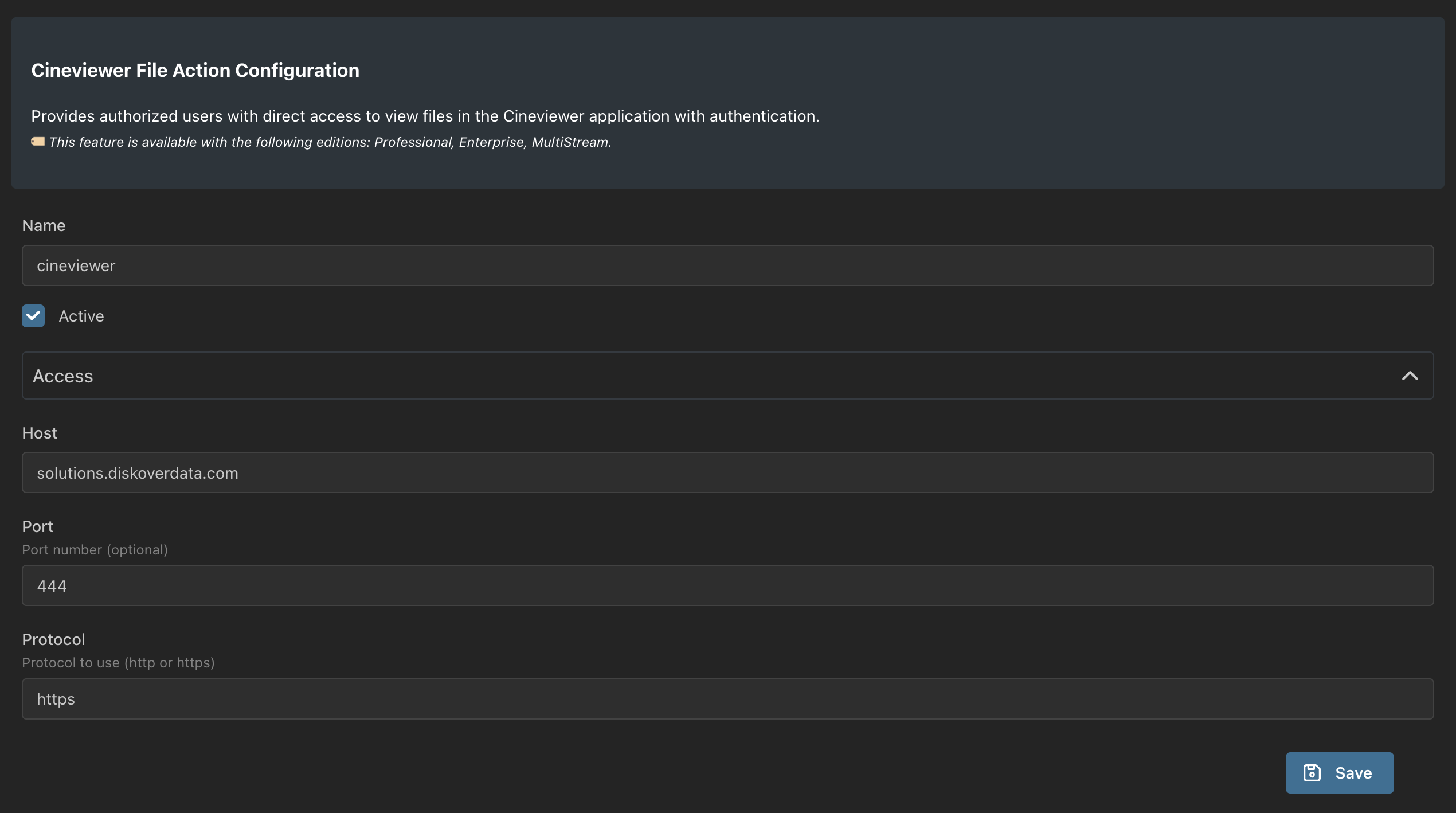Click the editions availability note text
This screenshot has width=1456, height=813.
point(330,142)
